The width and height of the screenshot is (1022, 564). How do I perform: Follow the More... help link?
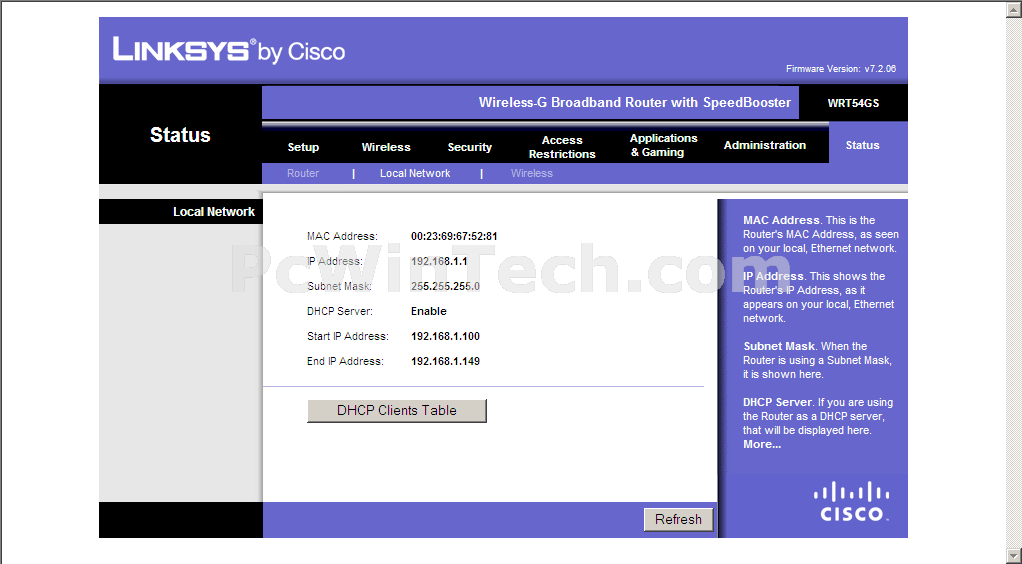coord(762,444)
